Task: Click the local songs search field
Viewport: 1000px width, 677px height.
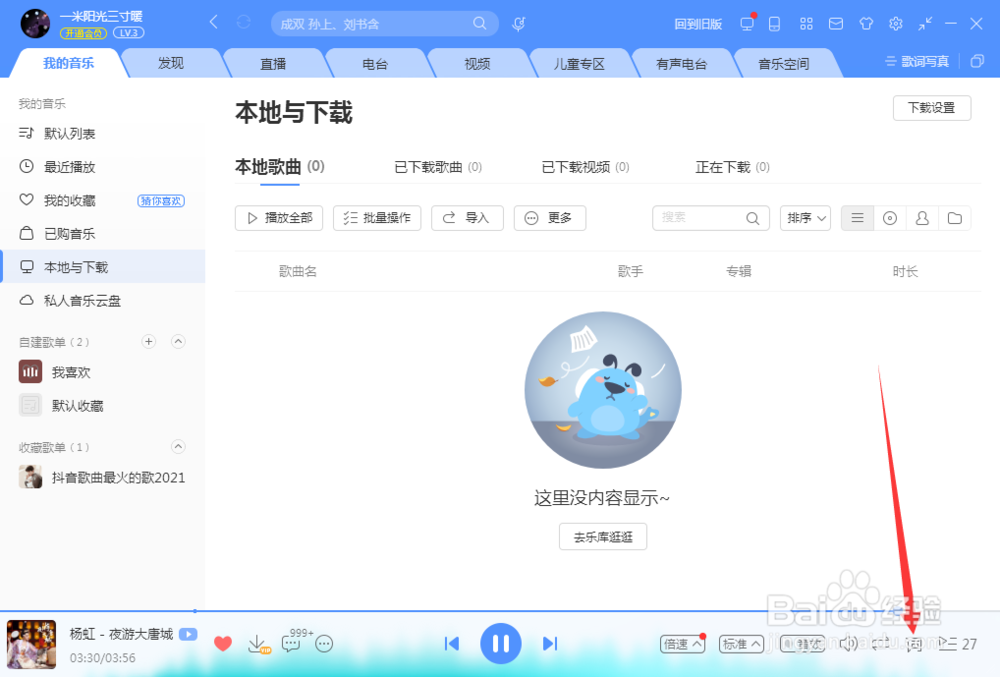Action: 710,218
